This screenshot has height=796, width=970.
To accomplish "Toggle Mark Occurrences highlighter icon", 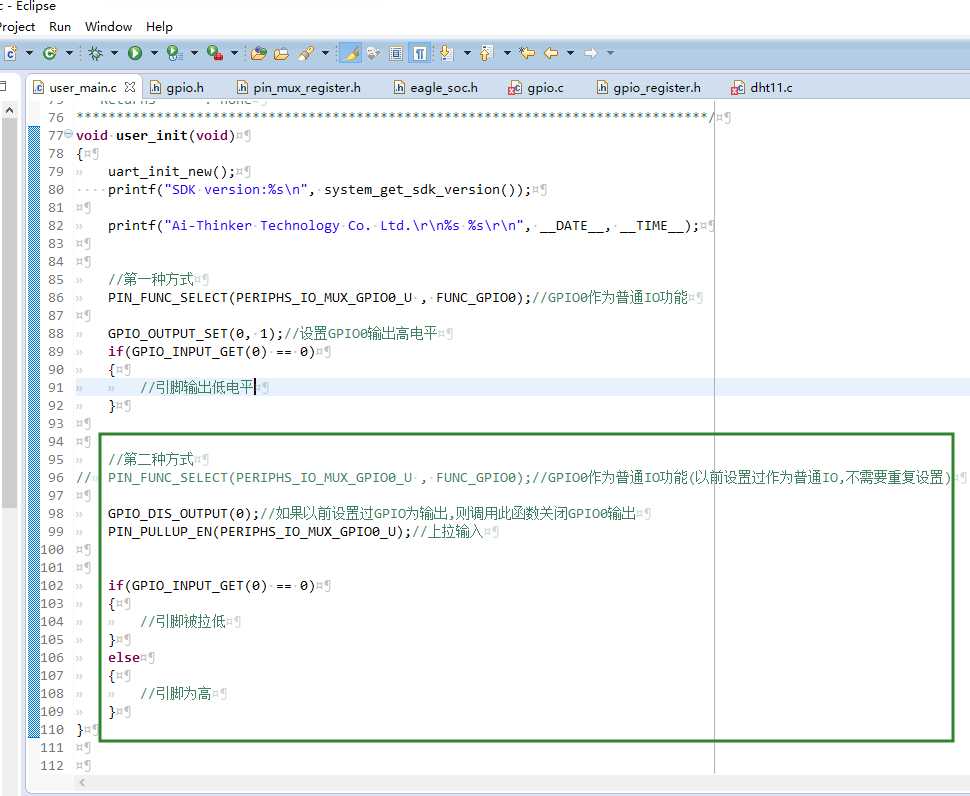I will point(350,54).
